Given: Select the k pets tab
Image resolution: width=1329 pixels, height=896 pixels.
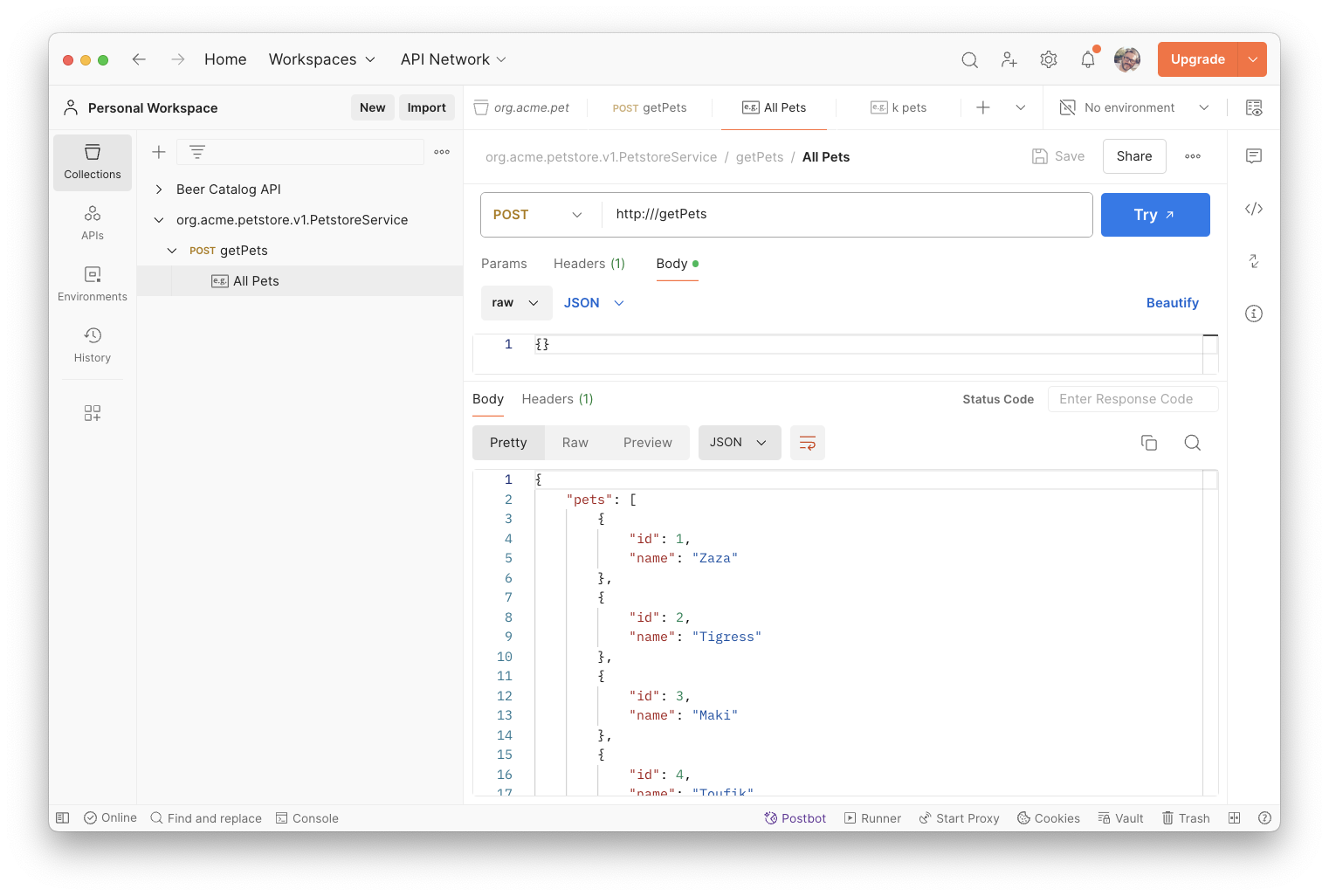Looking at the screenshot, I should point(899,107).
